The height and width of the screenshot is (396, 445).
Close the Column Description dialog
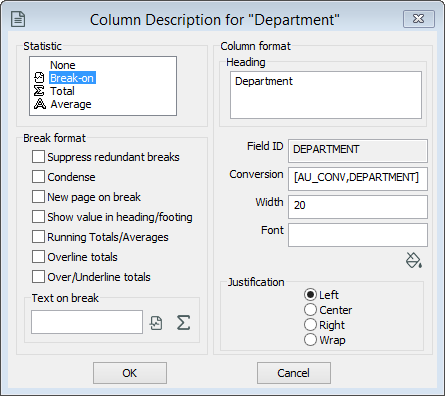click(x=419, y=19)
